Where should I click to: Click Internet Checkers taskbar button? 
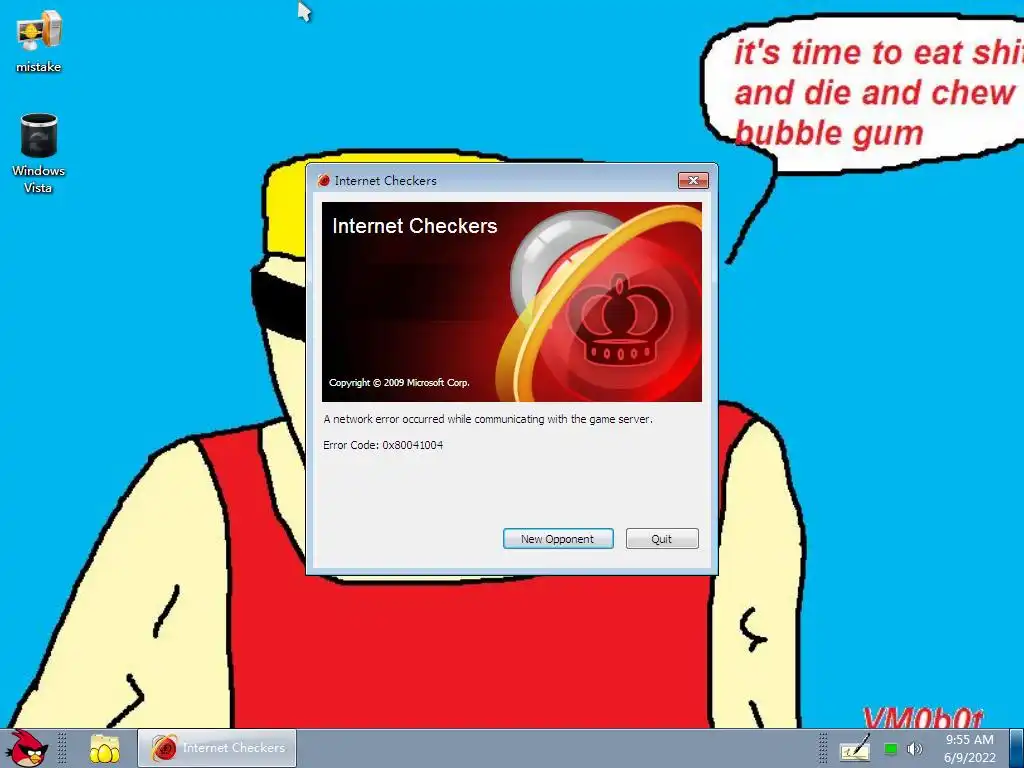coord(217,748)
